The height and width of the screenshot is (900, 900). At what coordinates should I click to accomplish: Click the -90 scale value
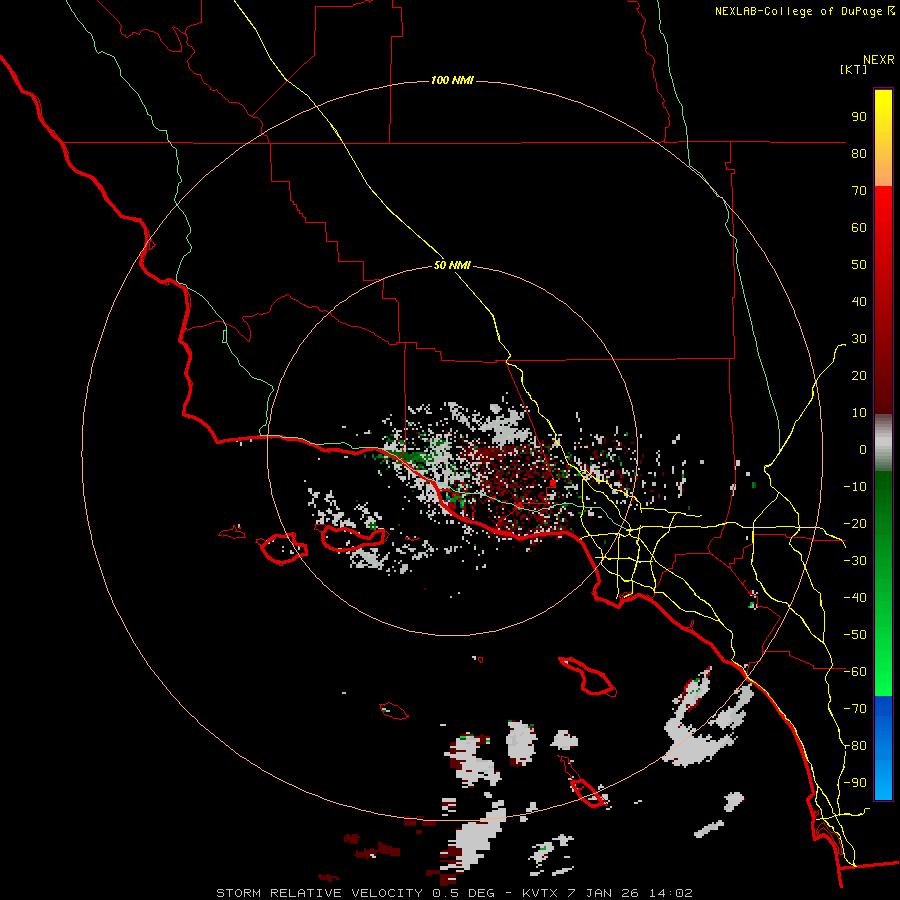855,783
